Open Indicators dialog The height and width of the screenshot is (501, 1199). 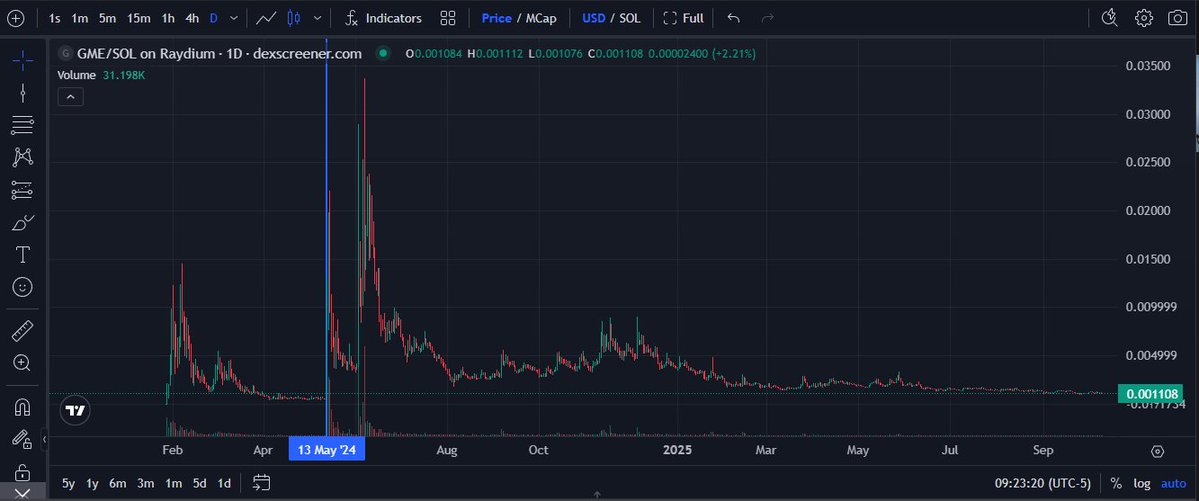383,18
